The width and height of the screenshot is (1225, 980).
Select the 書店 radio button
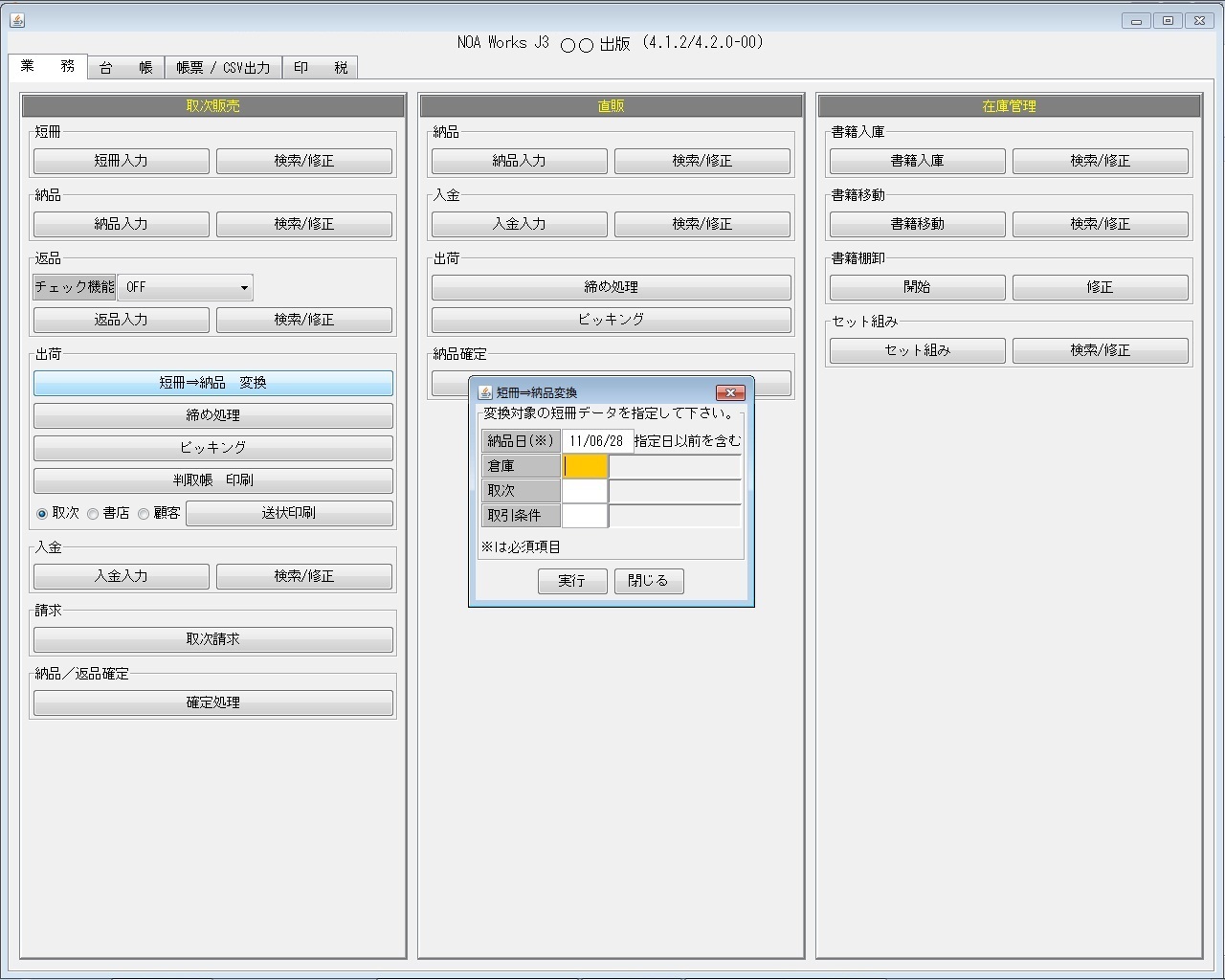(93, 514)
